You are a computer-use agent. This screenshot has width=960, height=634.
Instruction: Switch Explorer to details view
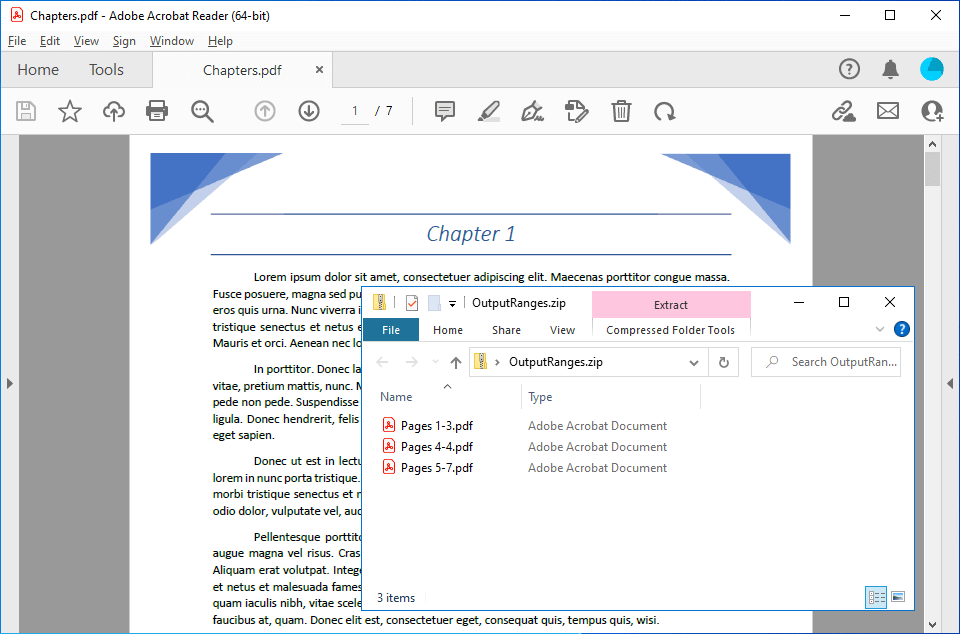877,597
